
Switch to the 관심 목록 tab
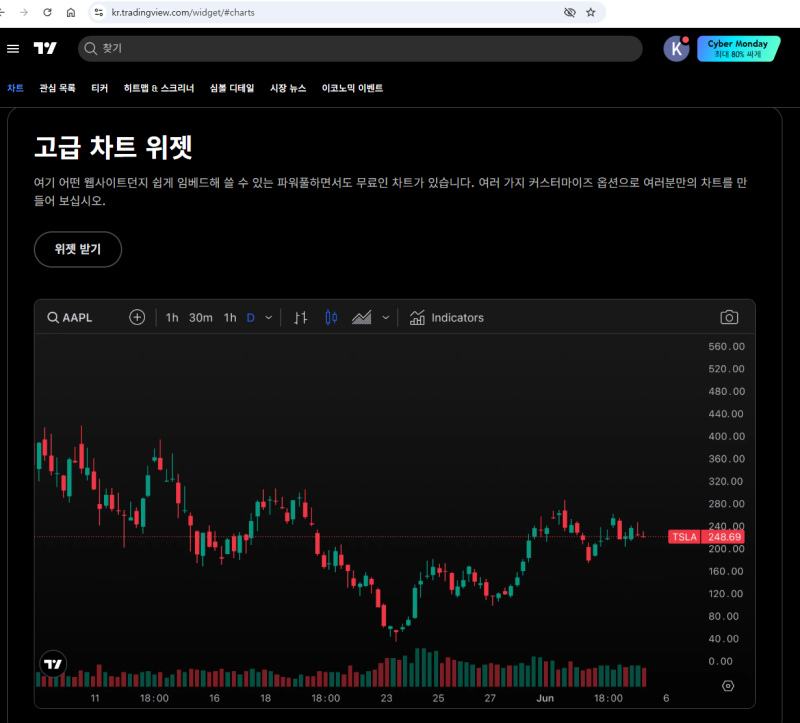(57, 88)
